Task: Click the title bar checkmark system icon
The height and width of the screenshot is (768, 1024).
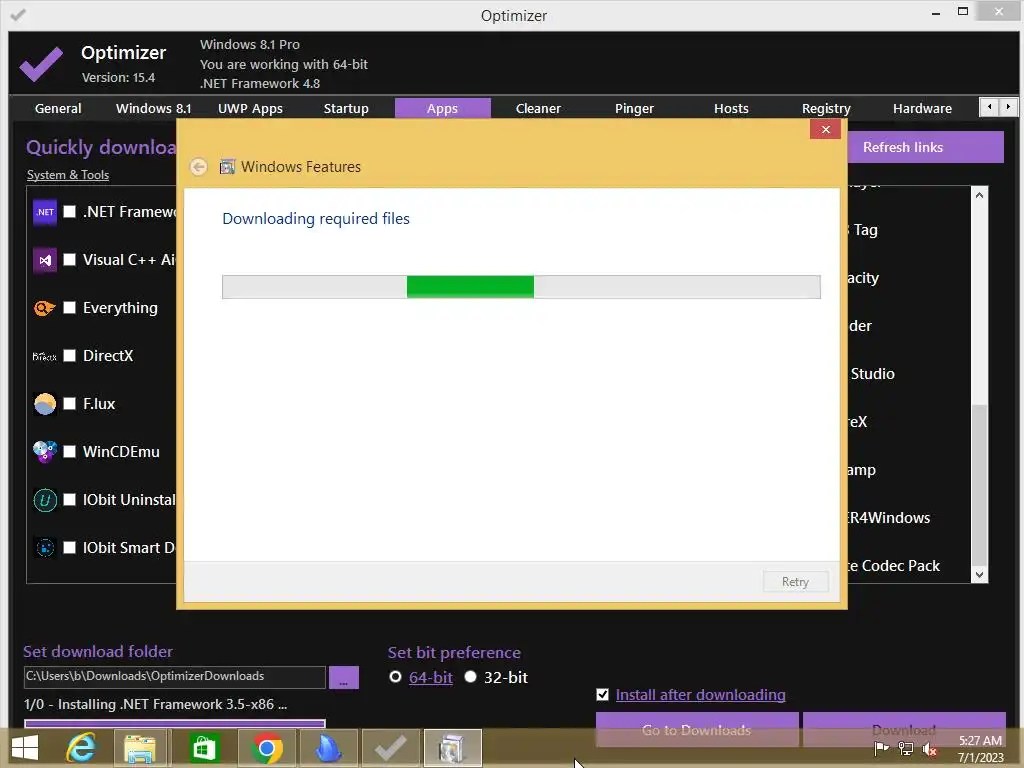Action: [18, 14]
